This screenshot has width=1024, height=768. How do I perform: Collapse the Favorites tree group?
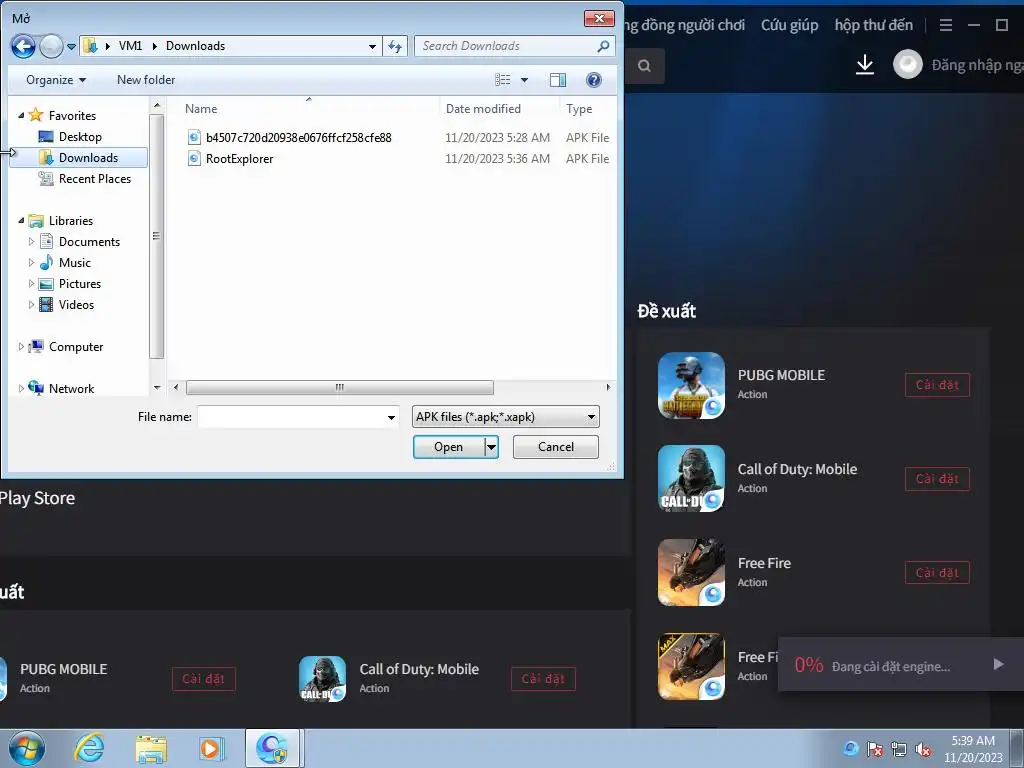pos(21,115)
